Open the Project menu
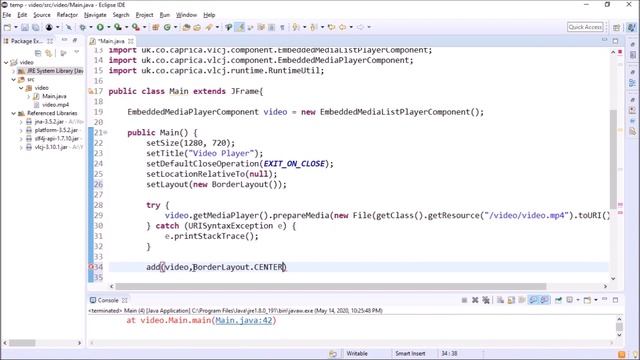Image resolution: width=640 pixels, height=360 pixels. pos(144,15)
